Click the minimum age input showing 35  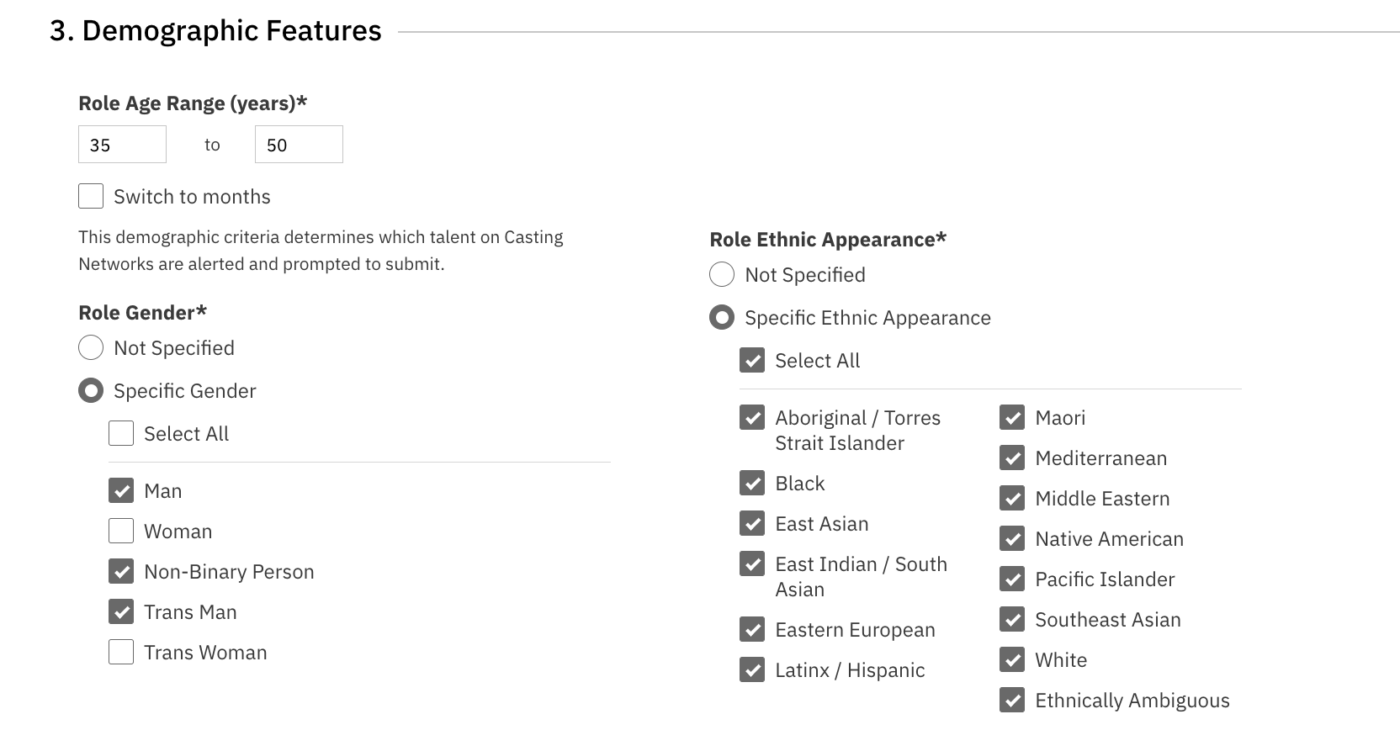121,143
